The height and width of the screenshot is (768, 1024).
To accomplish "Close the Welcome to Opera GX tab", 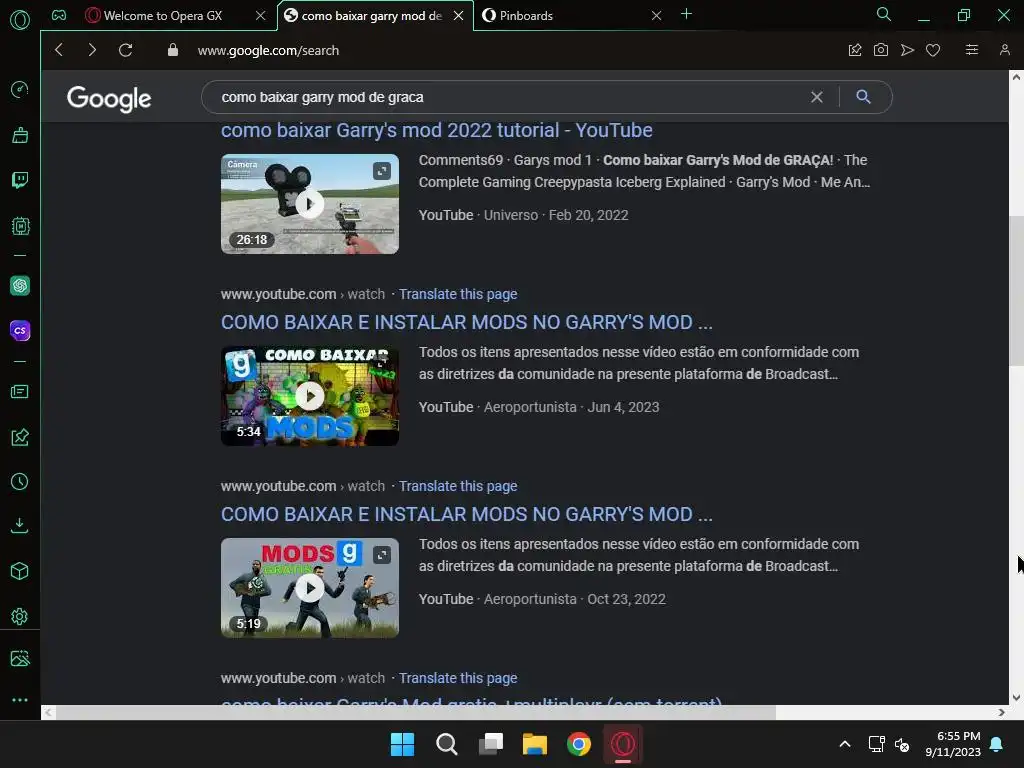I will 261,16.
